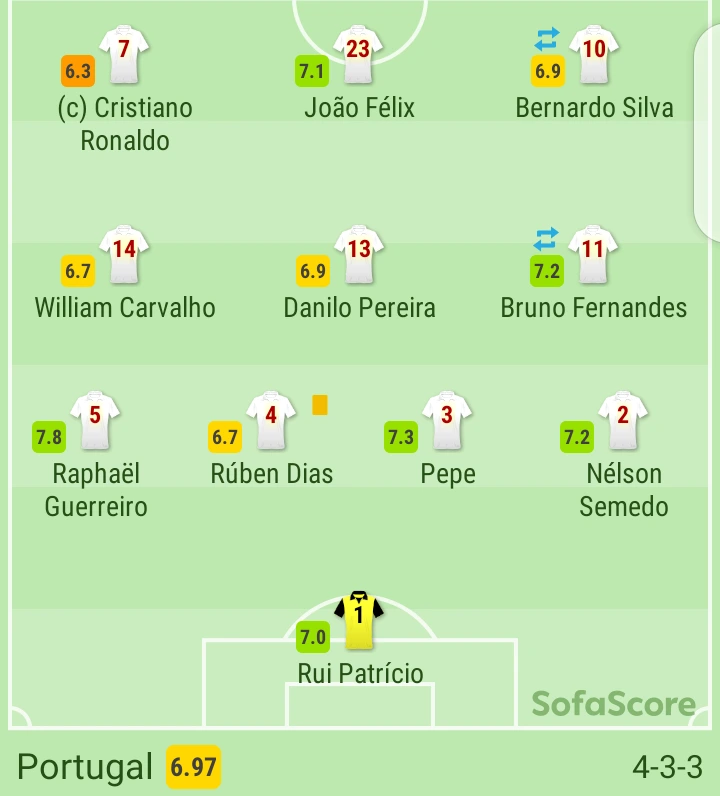Screen dimensions: 720x796
Task: Select Danilo Pereira's number 13 shirt
Action: (359, 255)
